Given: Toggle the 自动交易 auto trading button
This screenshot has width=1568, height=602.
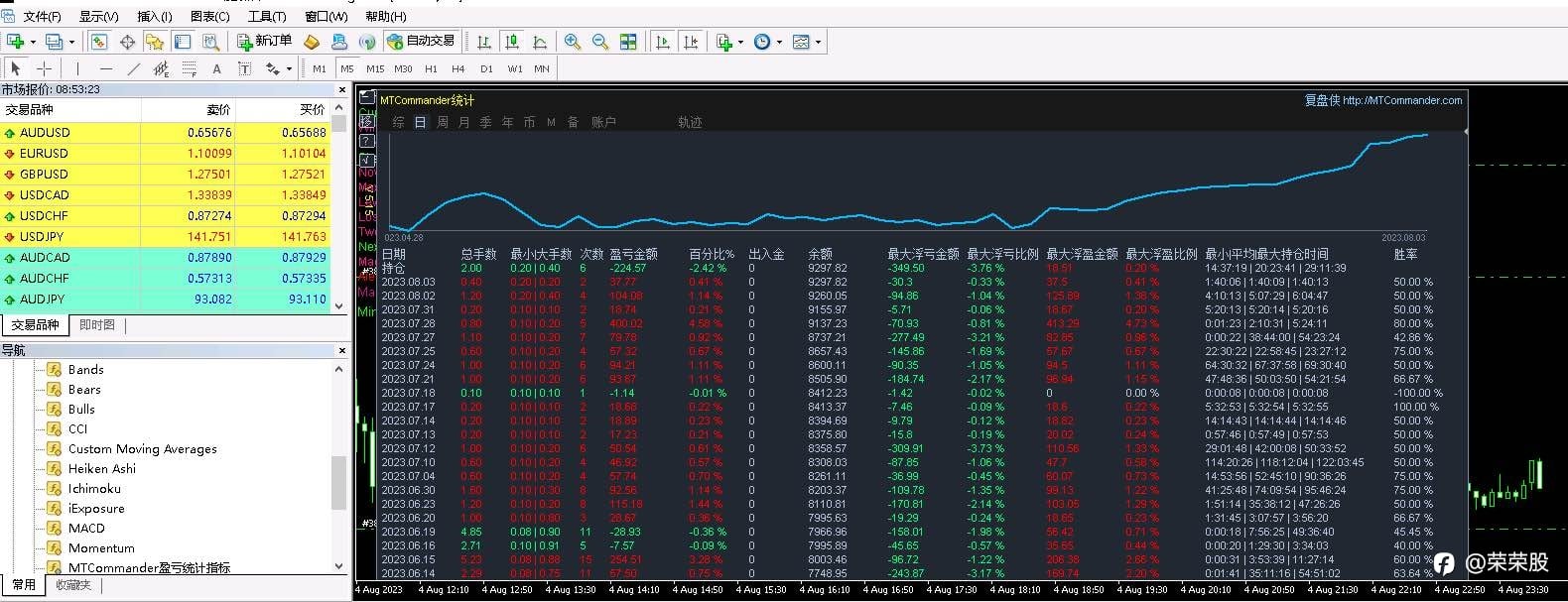Looking at the screenshot, I should click(x=422, y=41).
